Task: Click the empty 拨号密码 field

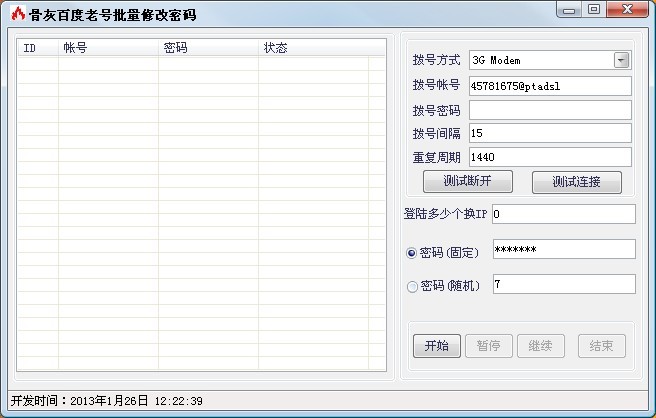Action: [x=550, y=110]
